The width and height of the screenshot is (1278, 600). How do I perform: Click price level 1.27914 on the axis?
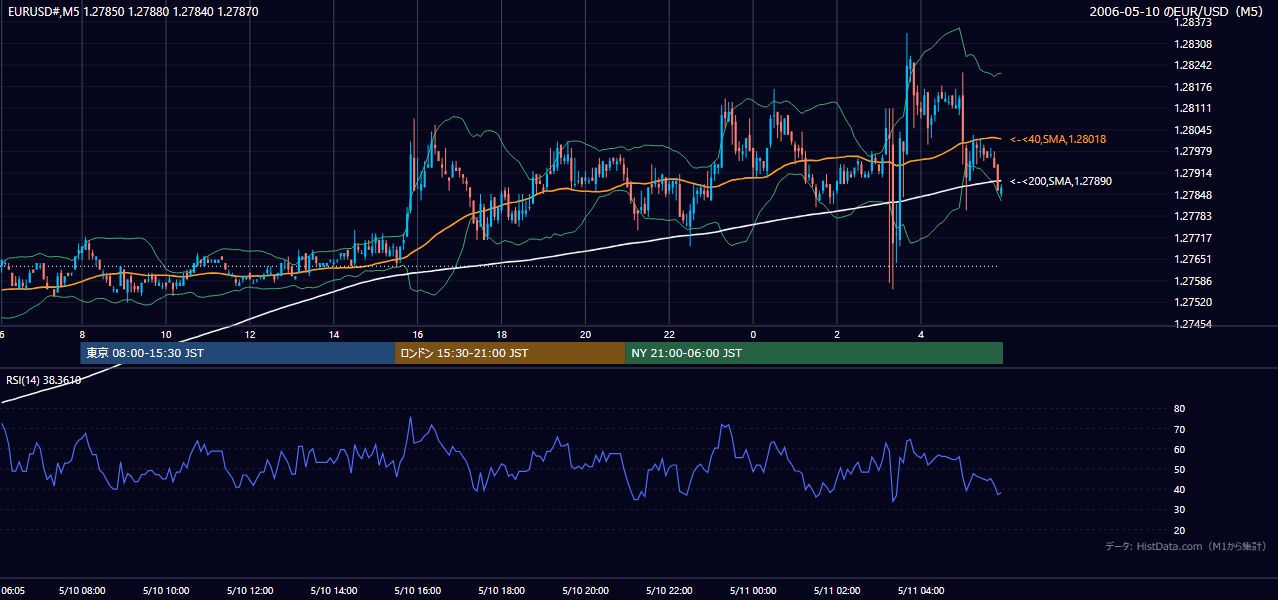1192,173
